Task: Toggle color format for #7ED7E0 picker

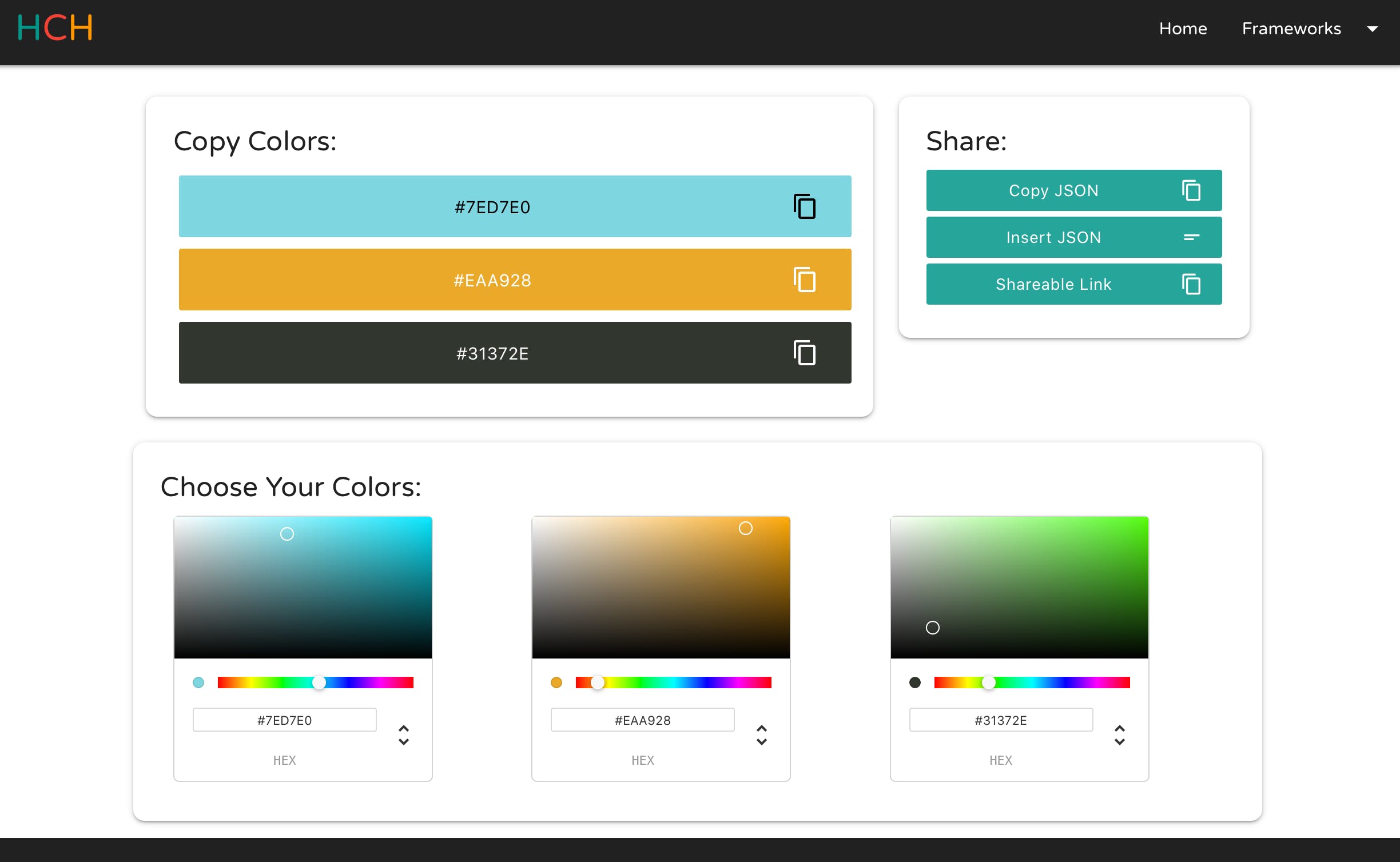Action: 404,735
